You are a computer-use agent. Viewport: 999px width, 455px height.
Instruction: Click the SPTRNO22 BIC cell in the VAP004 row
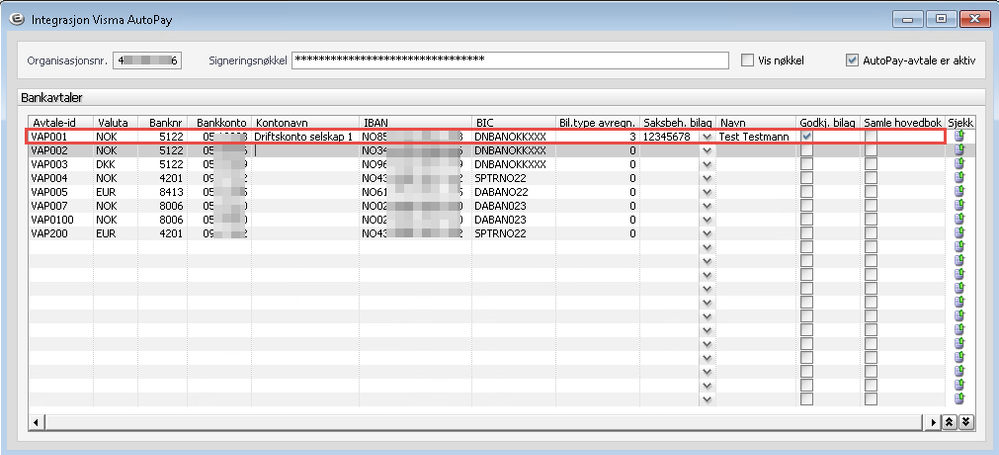pos(514,178)
